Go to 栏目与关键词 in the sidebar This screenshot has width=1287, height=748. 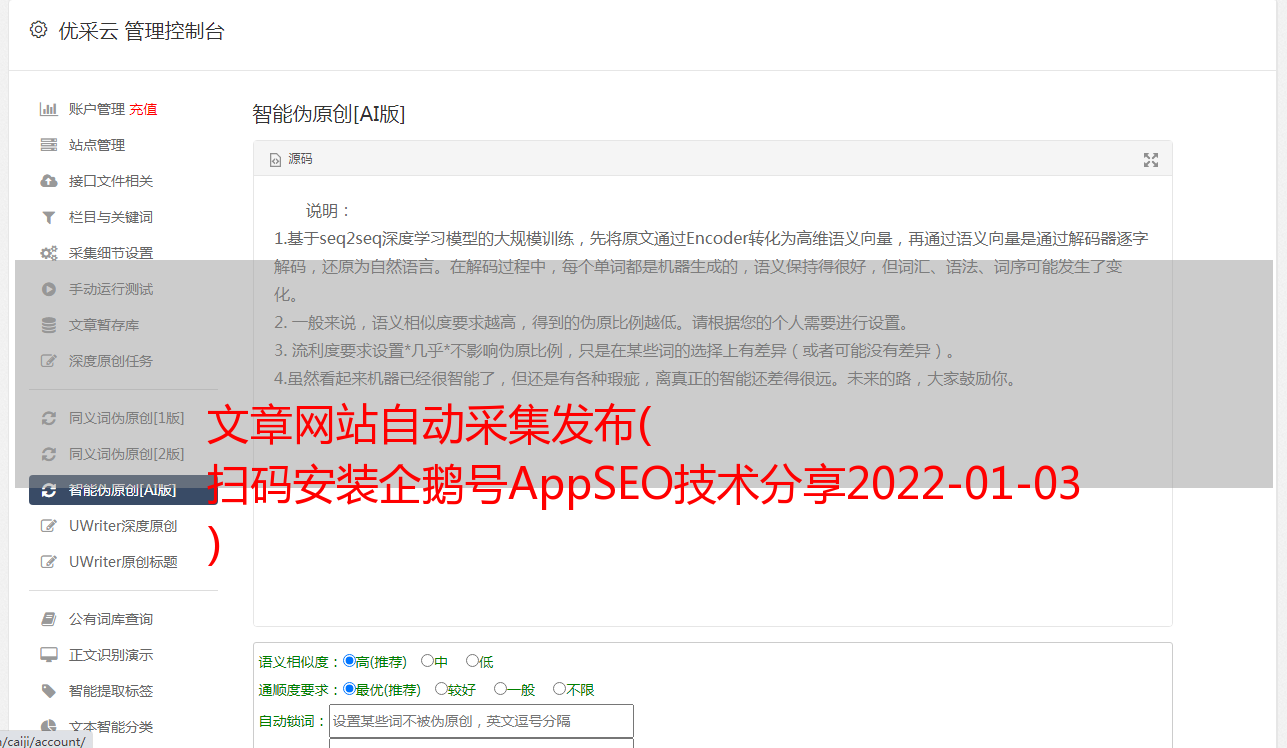click(111, 217)
